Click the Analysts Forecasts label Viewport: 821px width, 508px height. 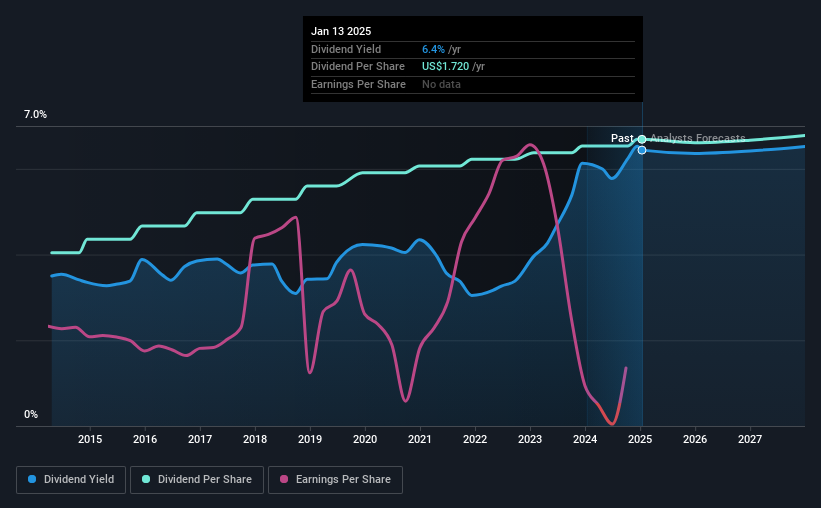tap(697, 138)
